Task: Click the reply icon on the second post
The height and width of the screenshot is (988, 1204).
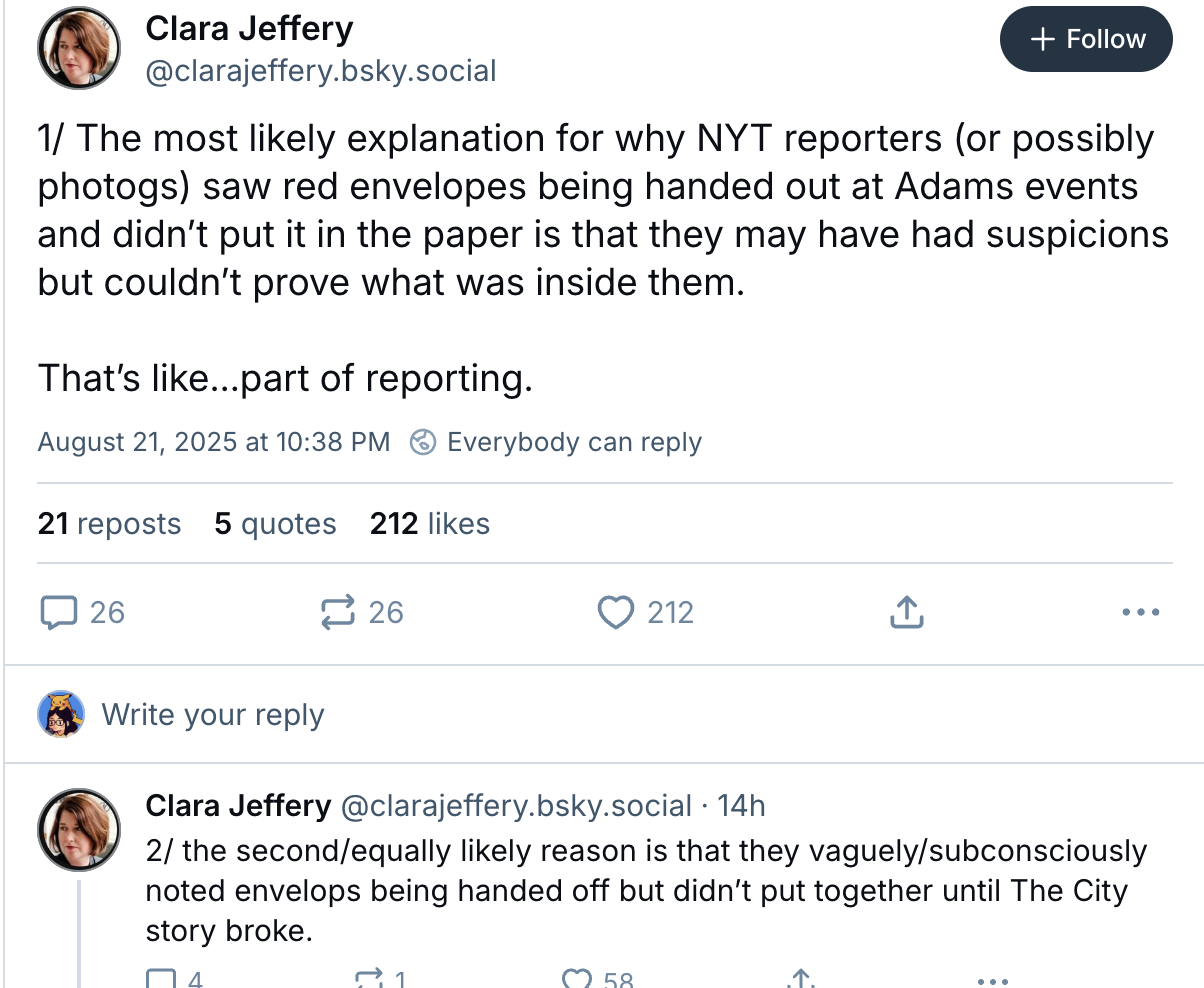Action: 161,980
